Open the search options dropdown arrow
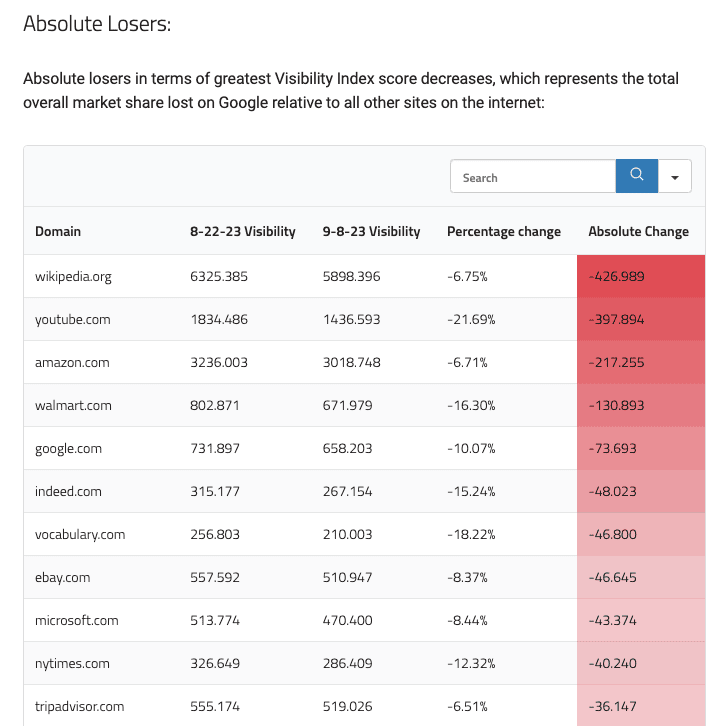 (x=675, y=176)
